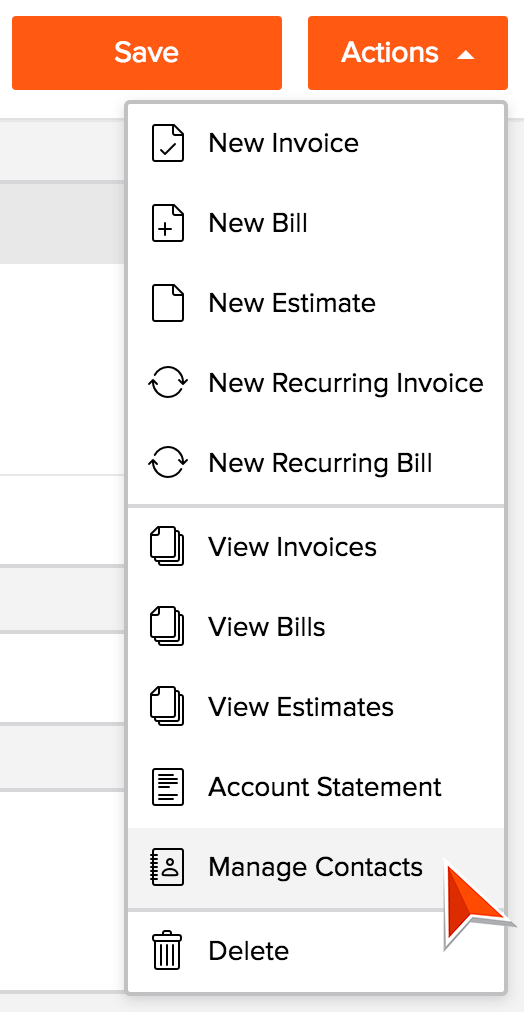Save the current record
This screenshot has width=524, height=1012.
click(147, 53)
